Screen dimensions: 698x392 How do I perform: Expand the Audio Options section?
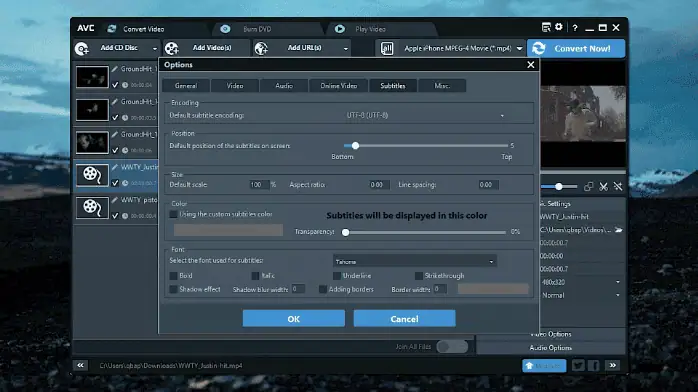(x=551, y=348)
